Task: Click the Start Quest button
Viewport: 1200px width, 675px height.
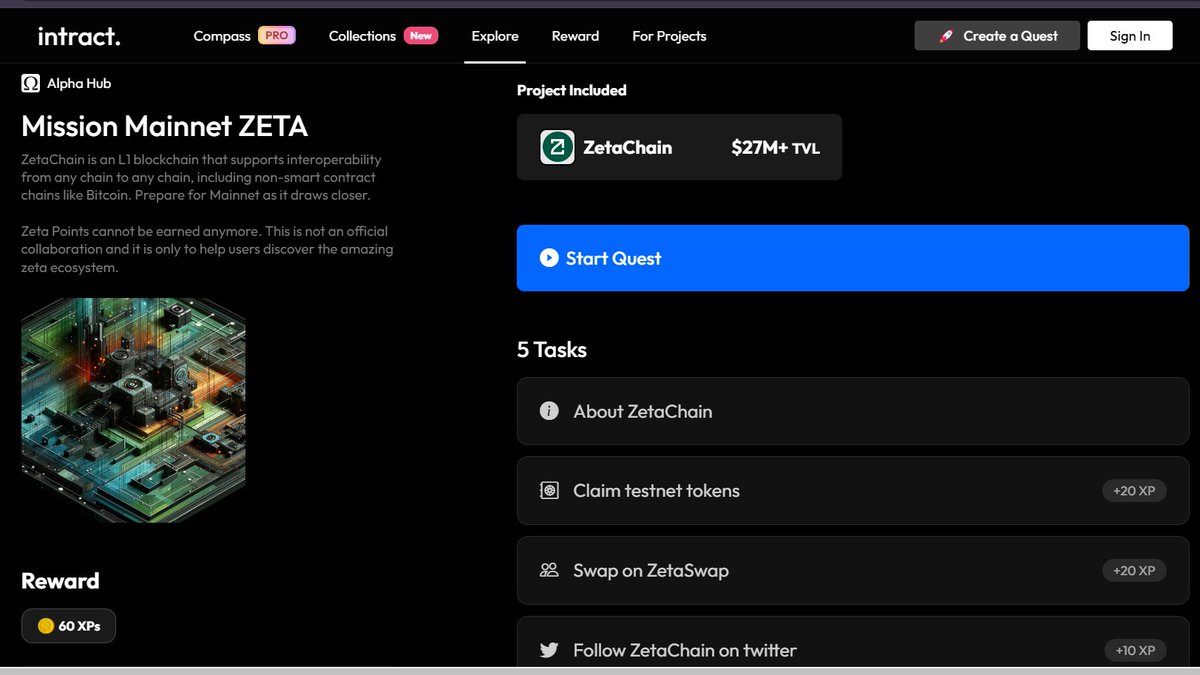Action: click(x=853, y=258)
